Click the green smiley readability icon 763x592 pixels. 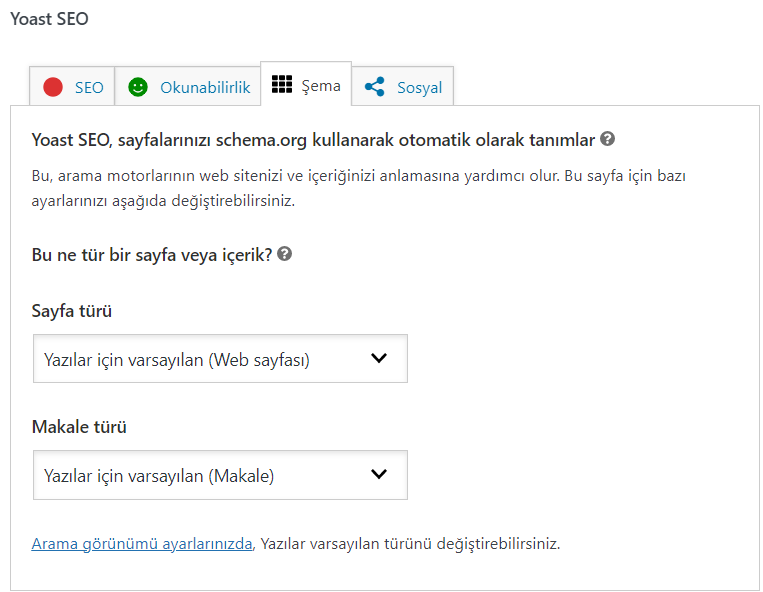coord(138,88)
